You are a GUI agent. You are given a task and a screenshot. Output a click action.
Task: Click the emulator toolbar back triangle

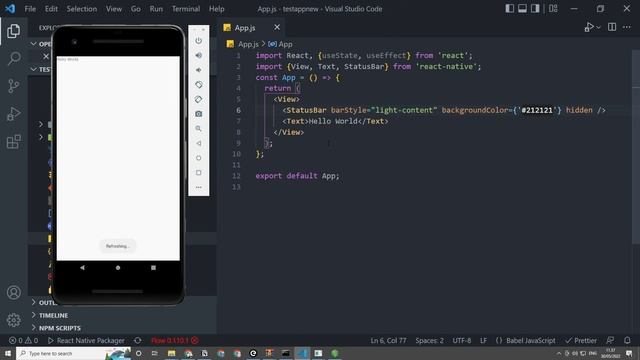[198, 143]
